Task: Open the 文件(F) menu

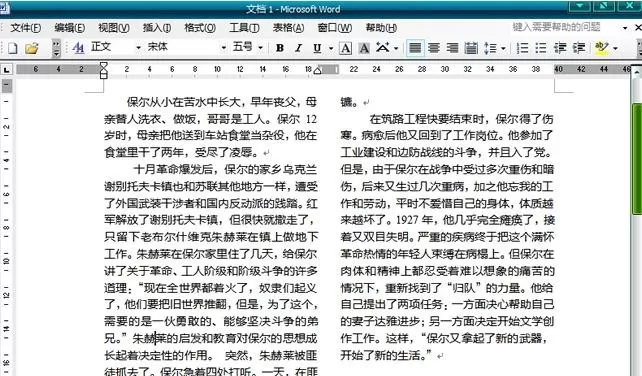Action: click(25, 27)
